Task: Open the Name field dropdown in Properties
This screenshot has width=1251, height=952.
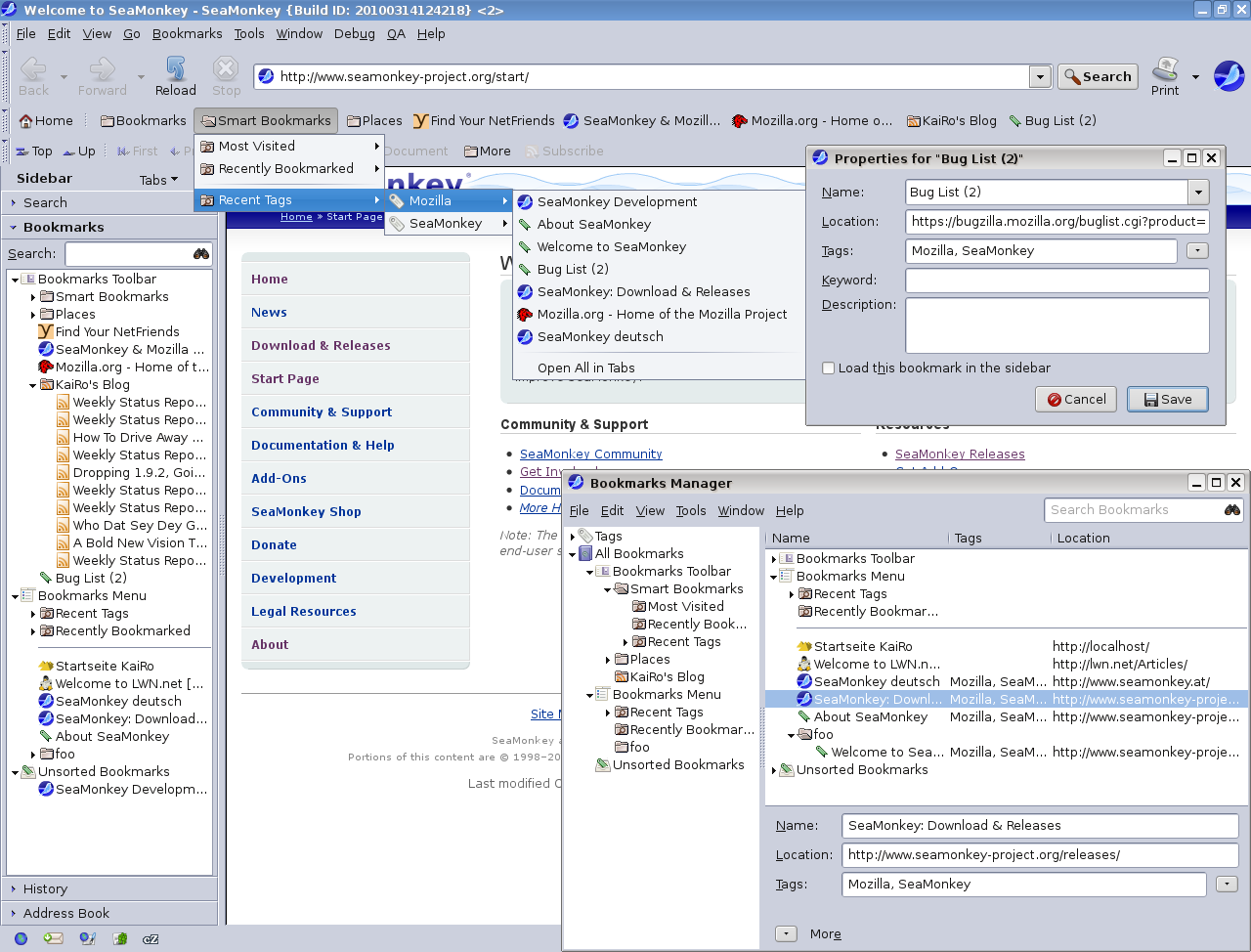Action: coord(1198,192)
